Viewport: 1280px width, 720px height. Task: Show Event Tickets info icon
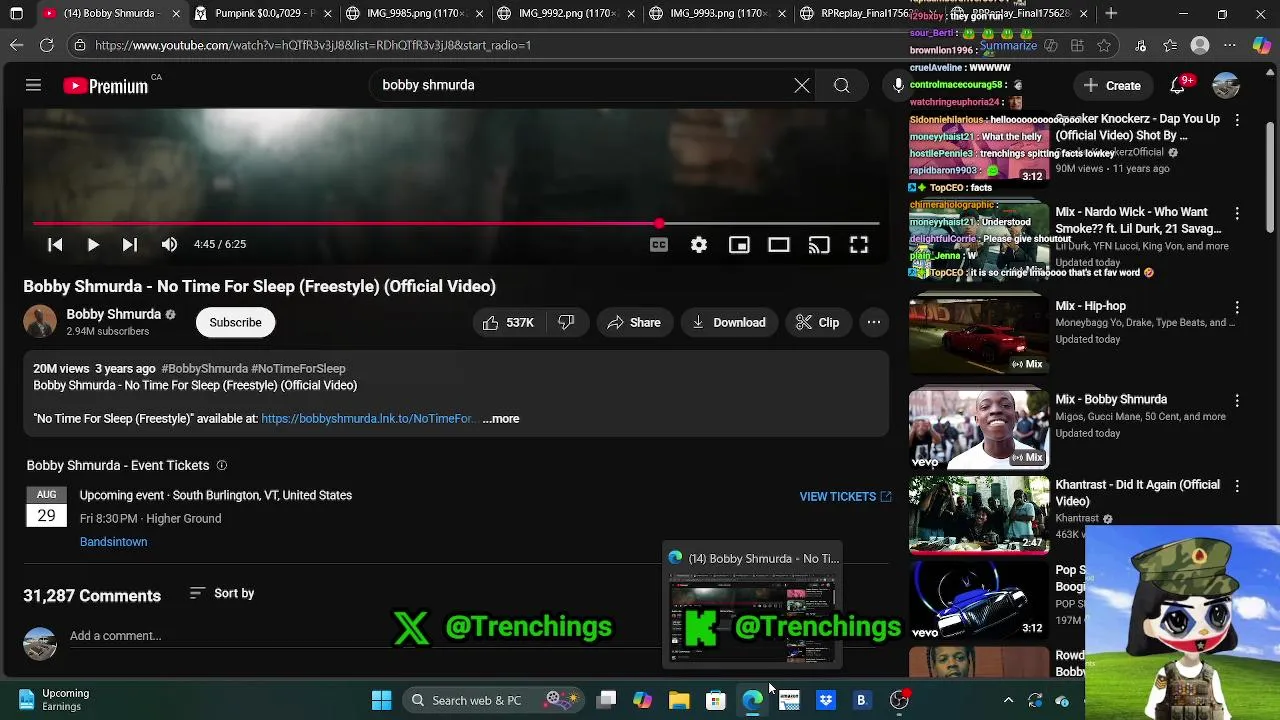(222, 465)
